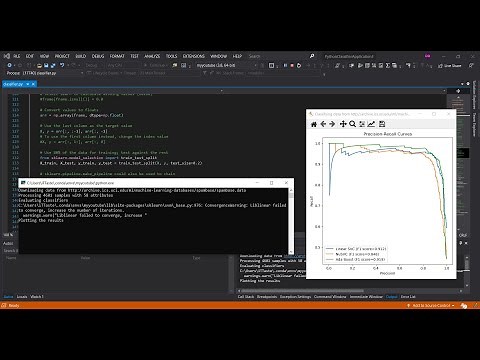Open the EDIT menu
This screenshot has height=360, width=480.
[x=30, y=56]
